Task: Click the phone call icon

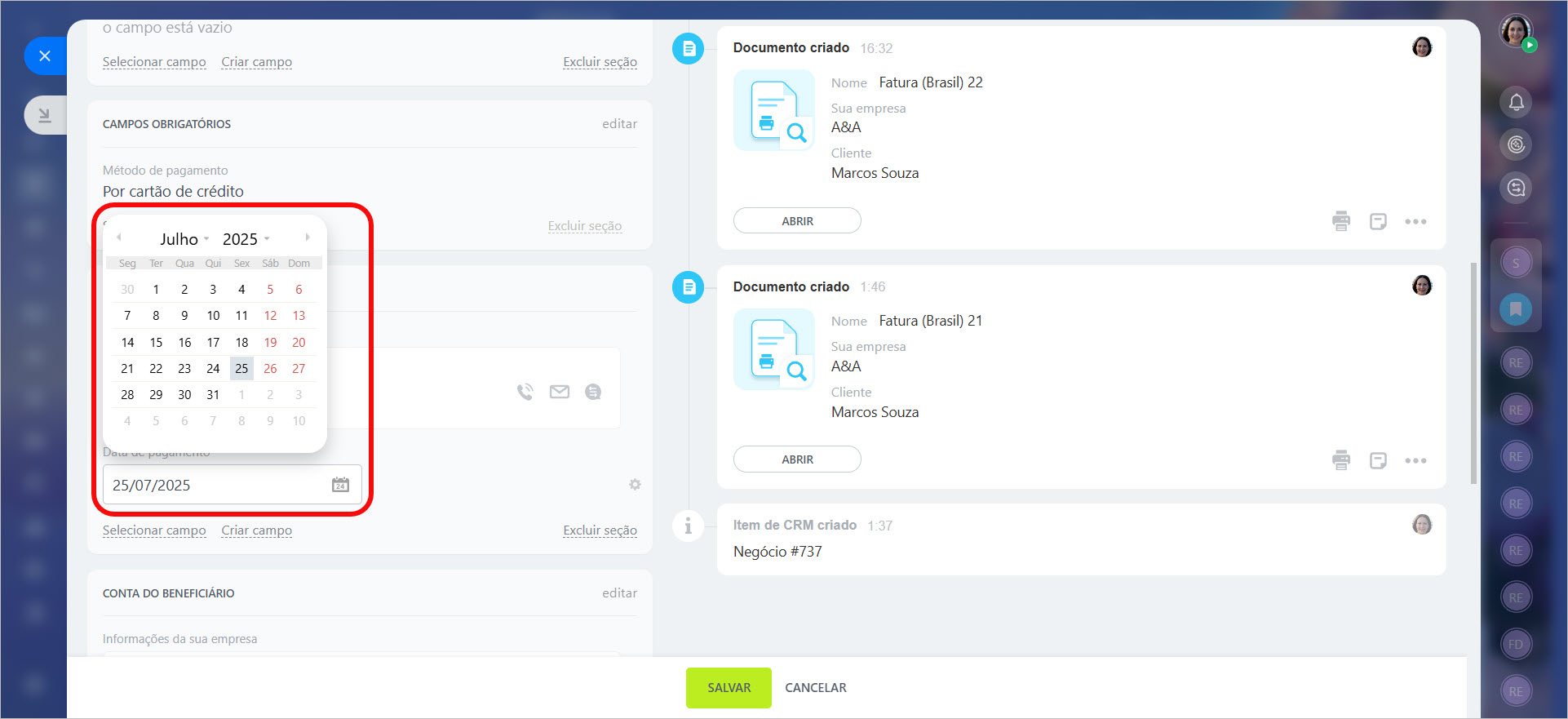Action: 525,392
